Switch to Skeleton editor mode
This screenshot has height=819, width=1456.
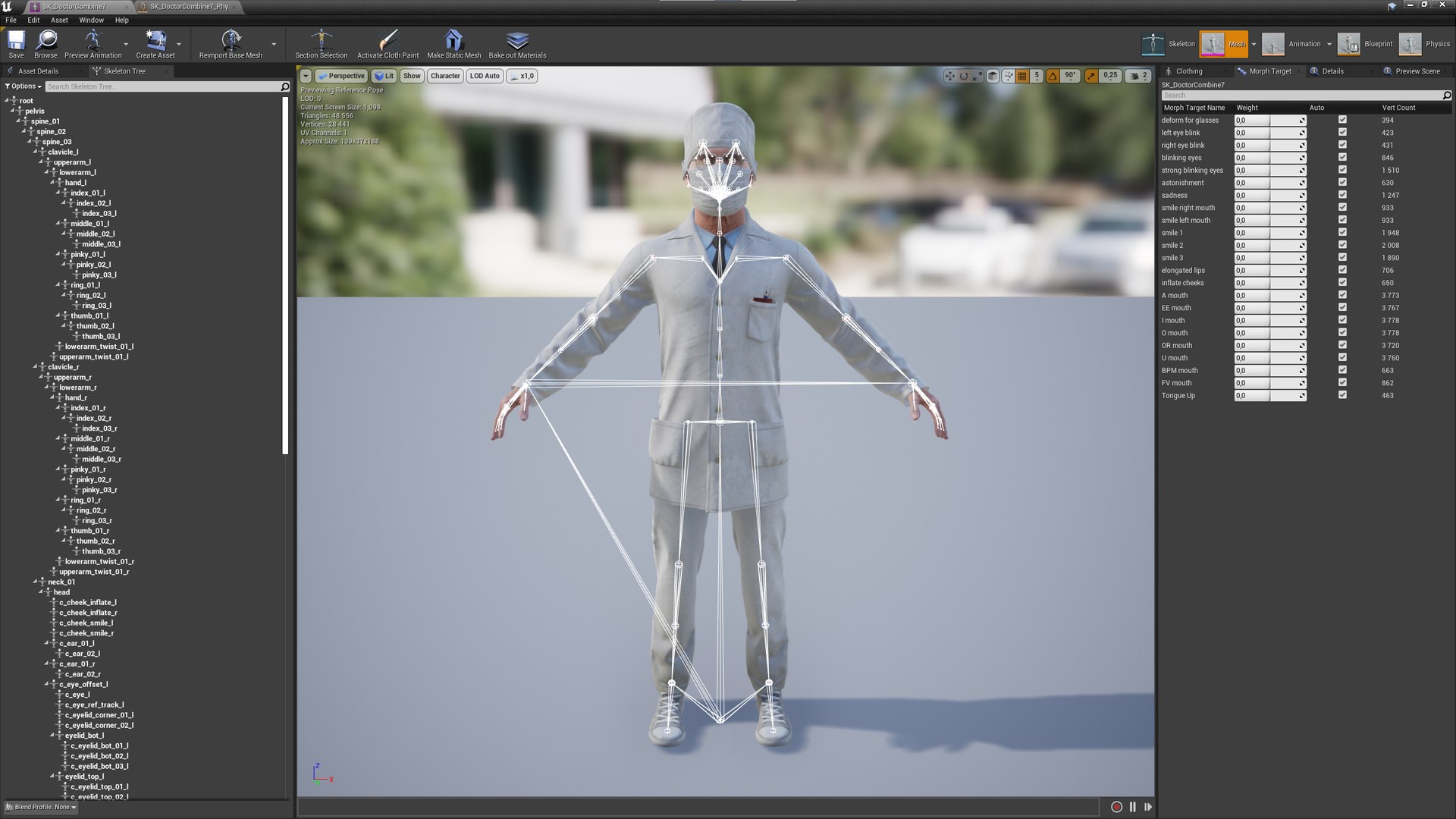(1169, 44)
